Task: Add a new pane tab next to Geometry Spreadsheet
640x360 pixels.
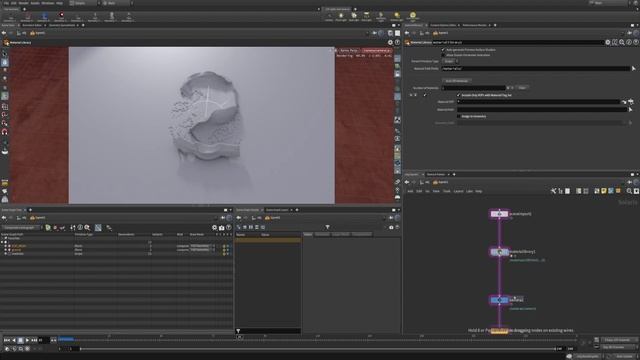Action: pos(83,25)
